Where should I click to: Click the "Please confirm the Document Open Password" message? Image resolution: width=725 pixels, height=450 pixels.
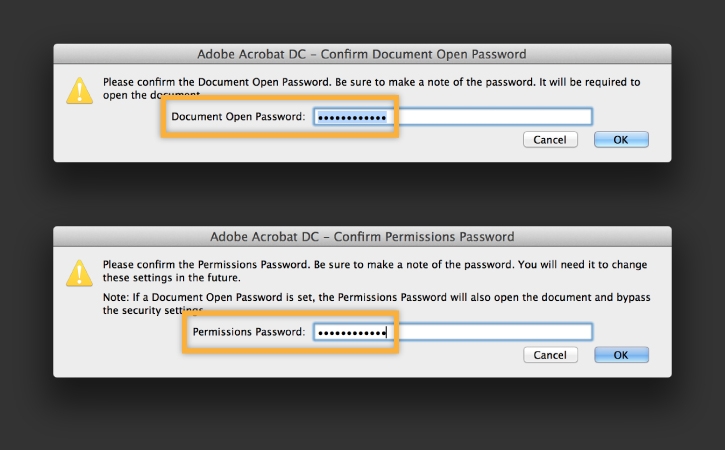[370, 82]
